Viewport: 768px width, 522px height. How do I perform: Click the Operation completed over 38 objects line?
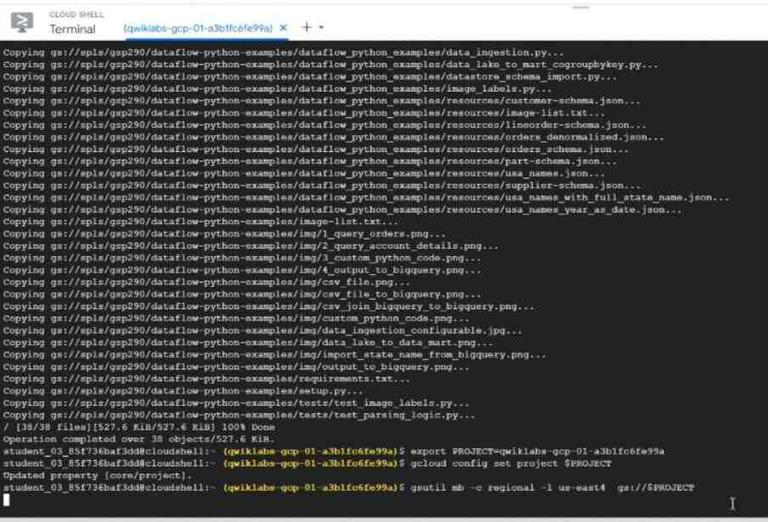pos(139,439)
